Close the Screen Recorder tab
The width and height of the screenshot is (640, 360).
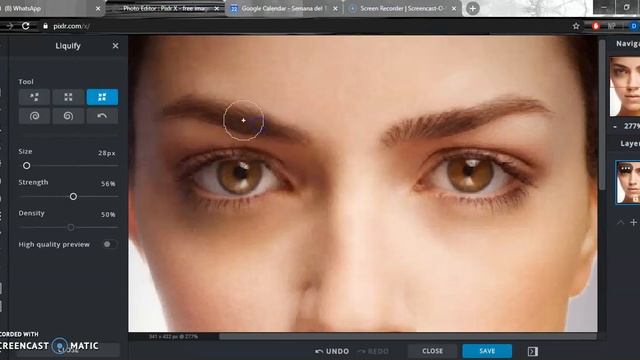coord(453,8)
